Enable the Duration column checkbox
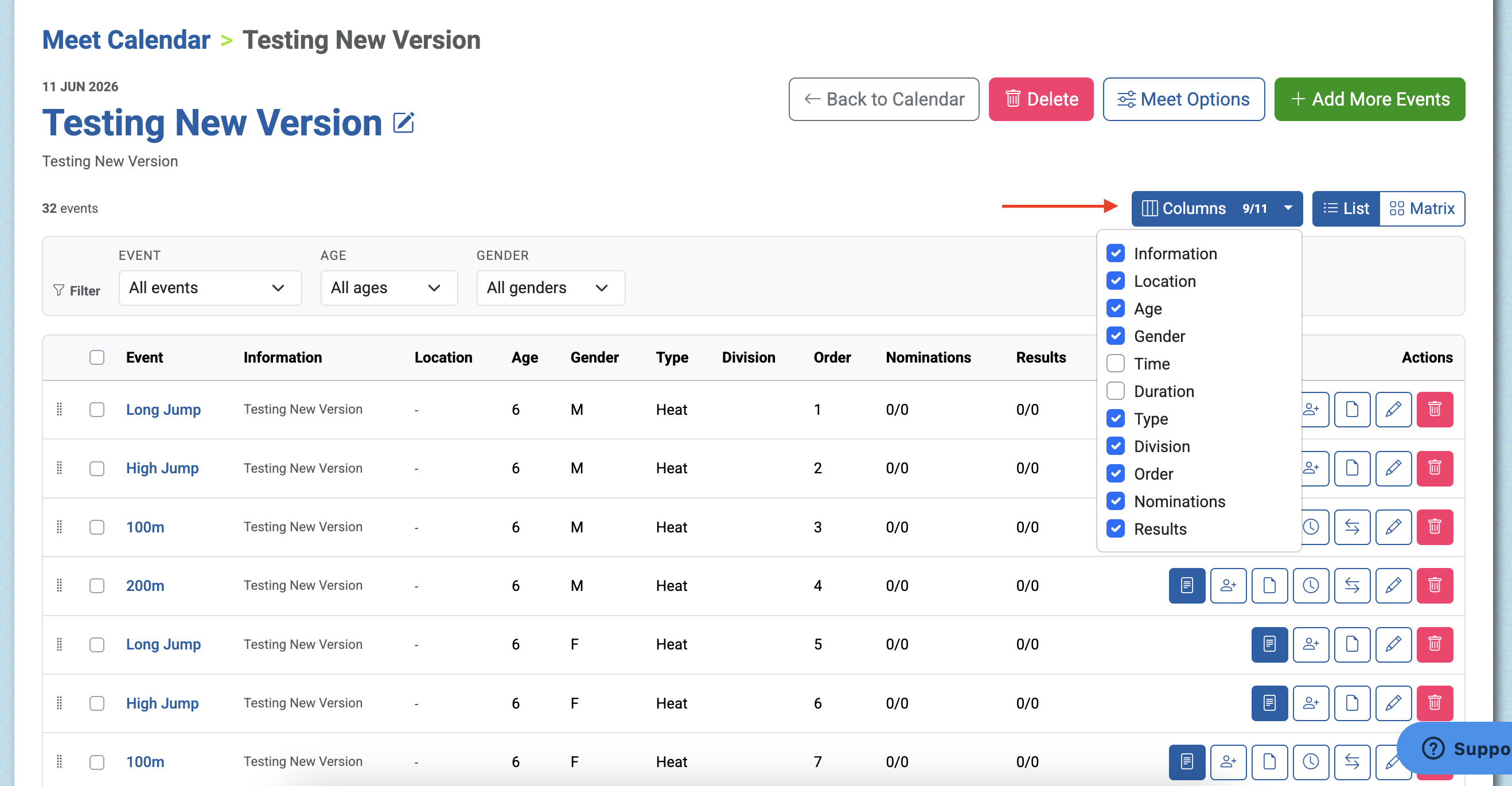The width and height of the screenshot is (1512, 786). coord(1115,391)
